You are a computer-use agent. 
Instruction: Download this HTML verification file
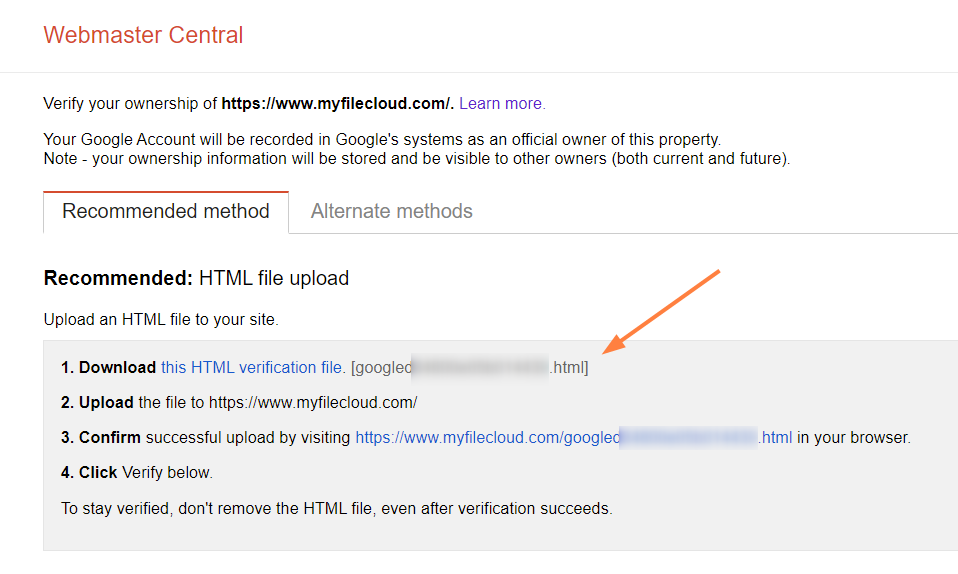[x=253, y=367]
